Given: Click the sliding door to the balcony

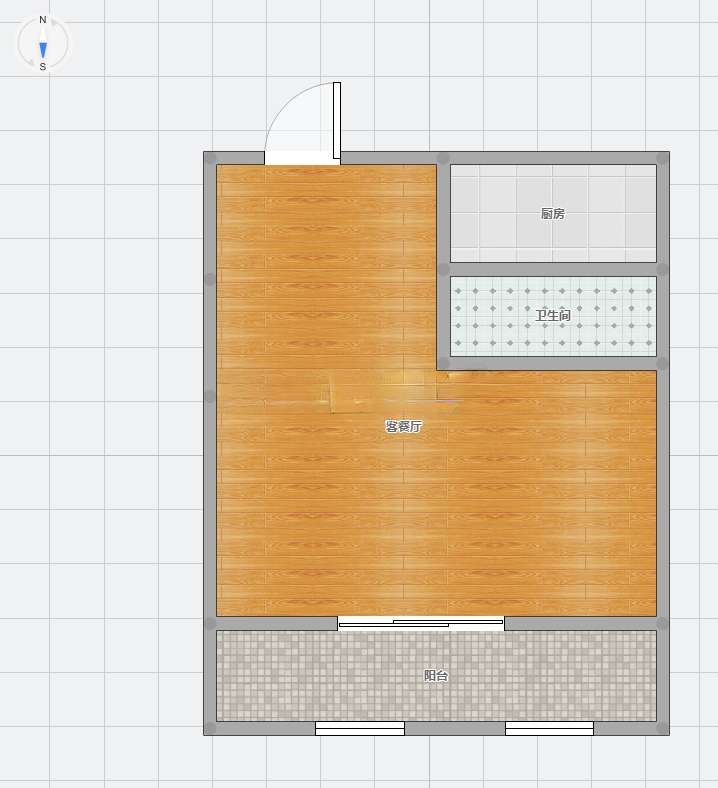Looking at the screenshot, I should click(421, 624).
